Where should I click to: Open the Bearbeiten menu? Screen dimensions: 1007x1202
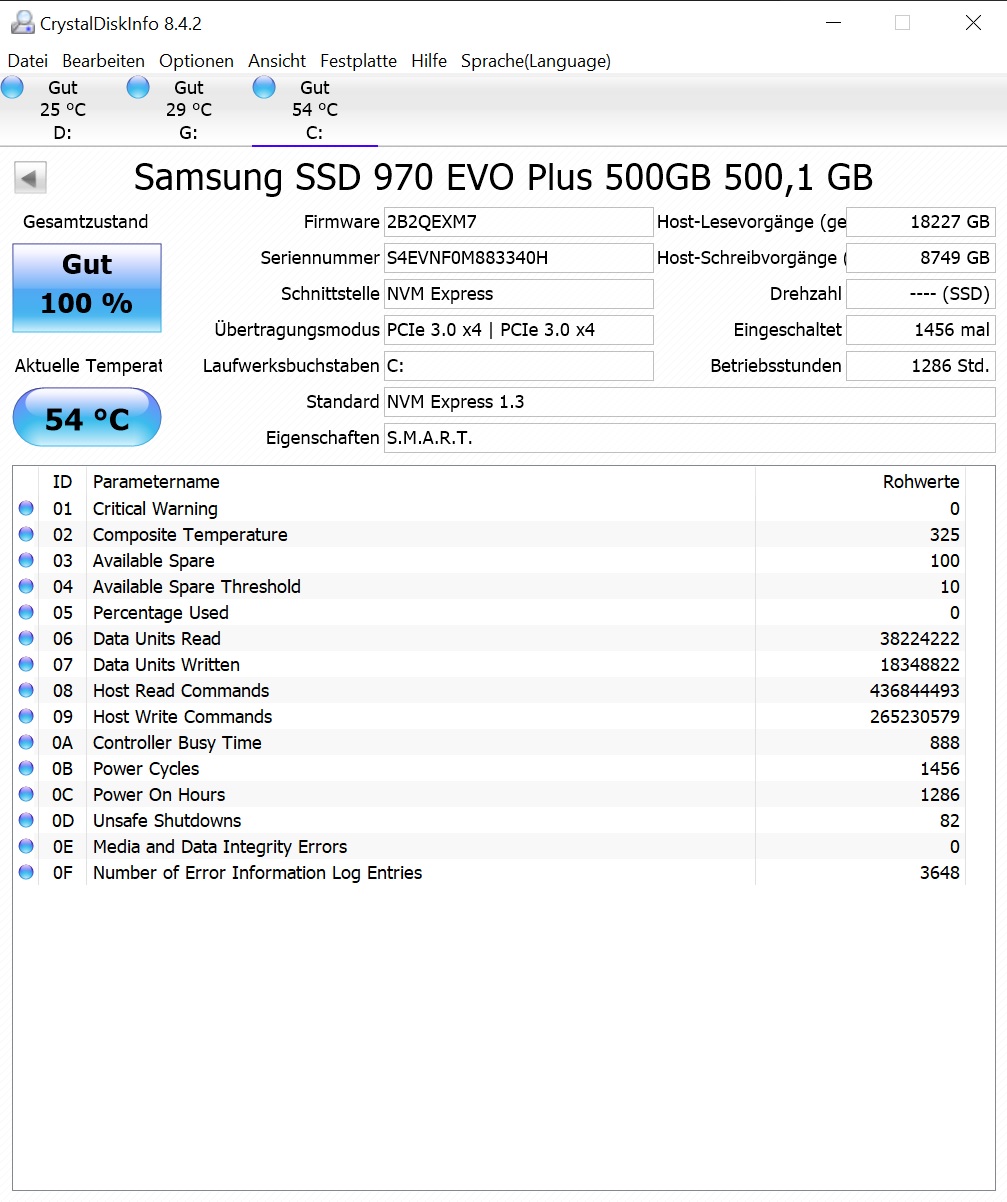(104, 61)
